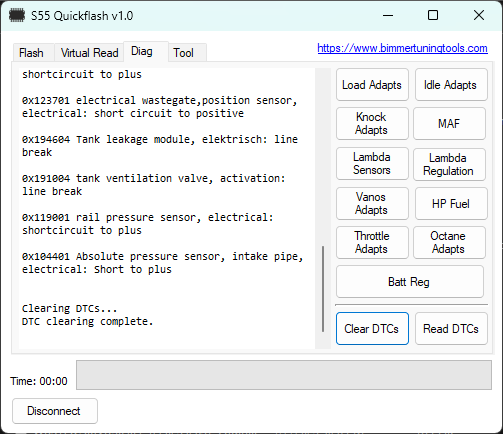Switch to the Flash tab
The image size is (503, 434).
click(x=33, y=53)
